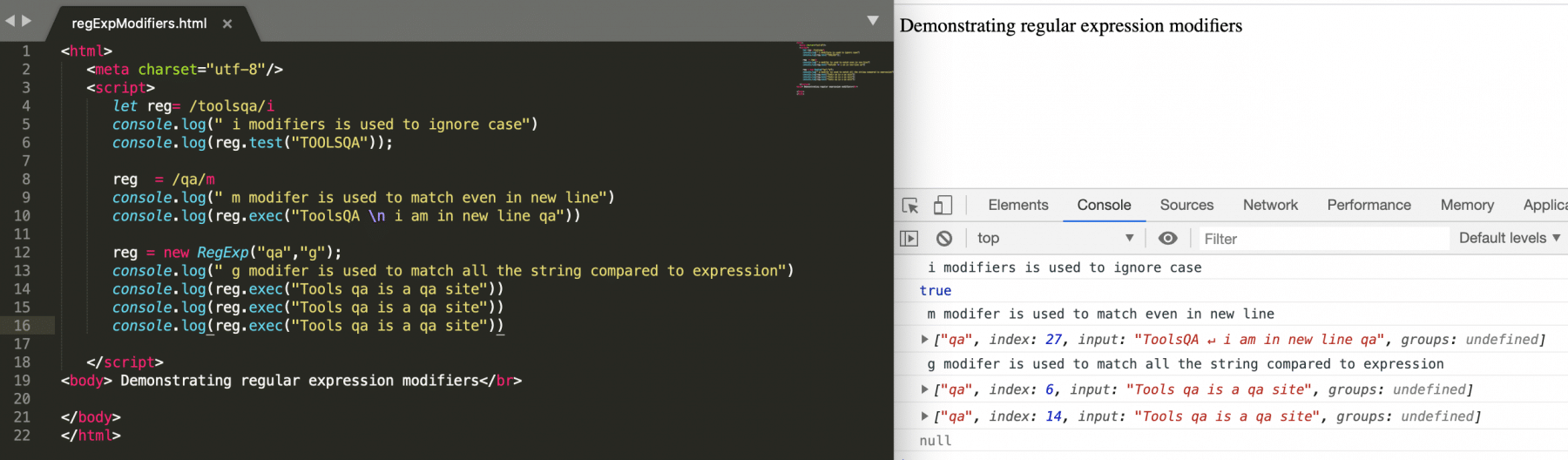This screenshot has height=460, width=1568.
Task: Click the 'true' console output
Action: coord(936,291)
